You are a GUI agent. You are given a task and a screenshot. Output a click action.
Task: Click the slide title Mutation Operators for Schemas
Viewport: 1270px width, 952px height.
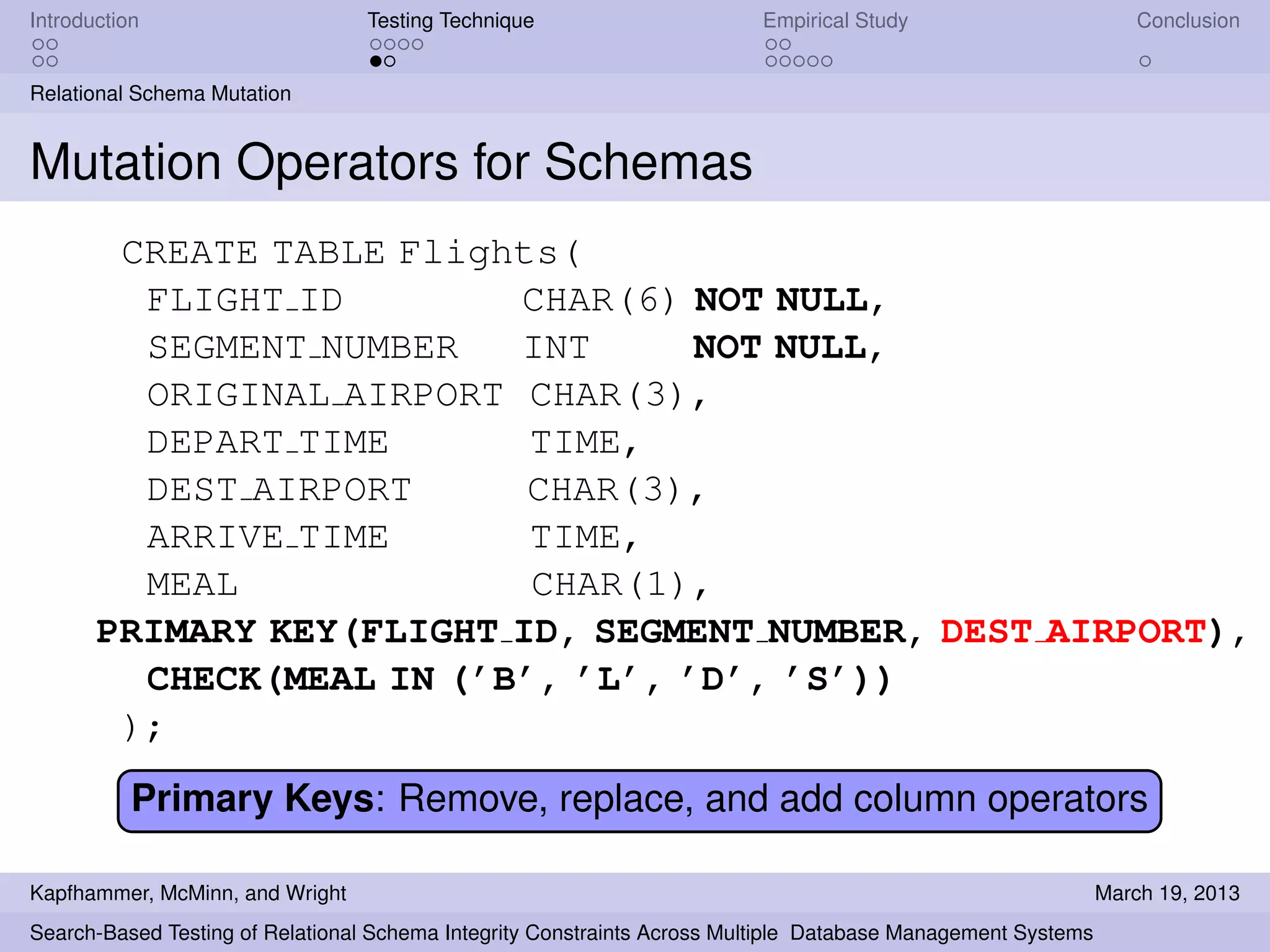[391, 162]
